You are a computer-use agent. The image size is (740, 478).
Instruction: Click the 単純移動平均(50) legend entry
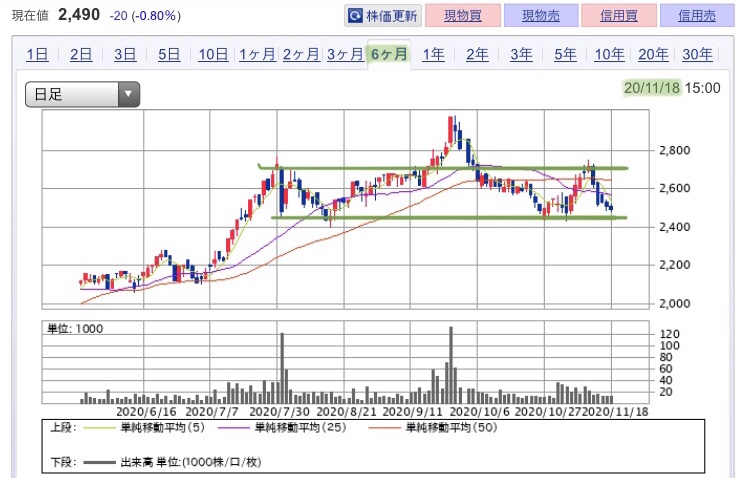coord(452,428)
